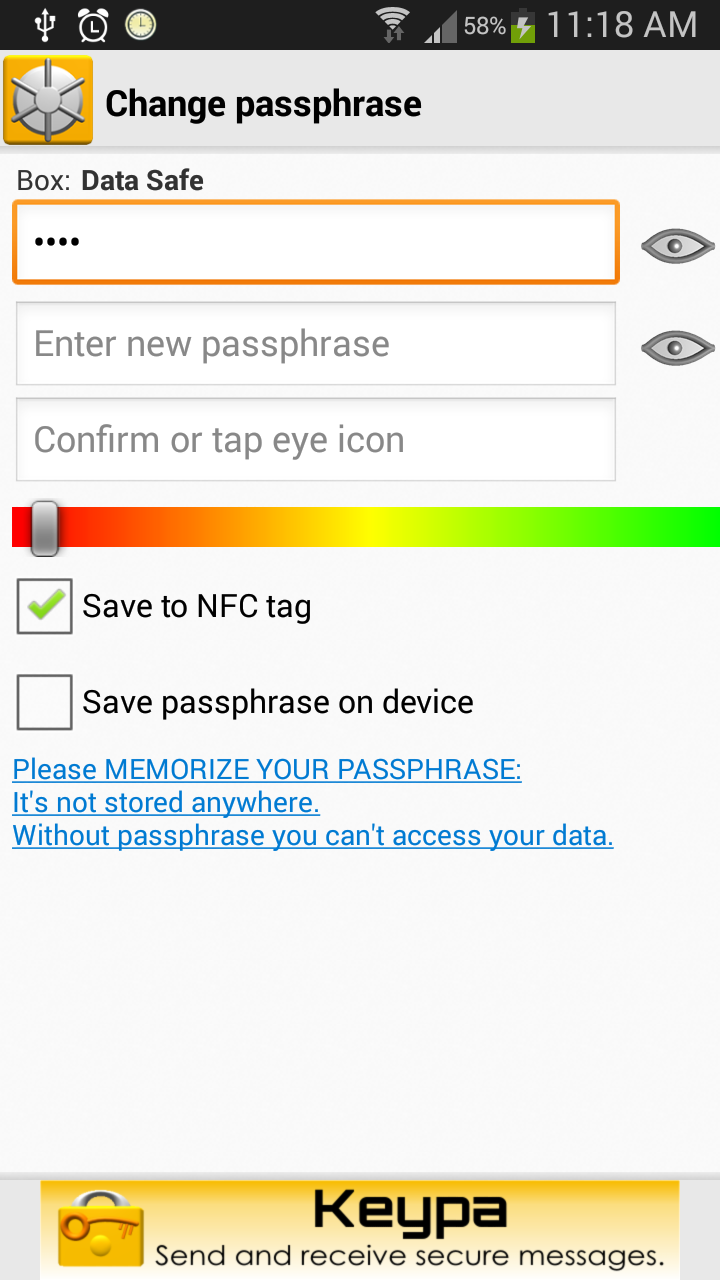Viewport: 720px width, 1280px height.
Task: Reveal the new passphrase via eye icon
Action: 677,347
